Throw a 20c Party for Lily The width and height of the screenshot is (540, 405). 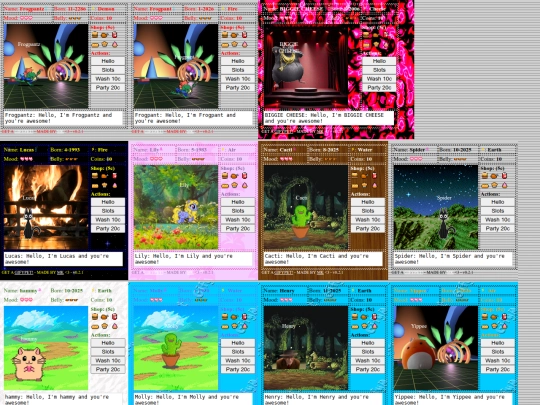(x=238, y=229)
